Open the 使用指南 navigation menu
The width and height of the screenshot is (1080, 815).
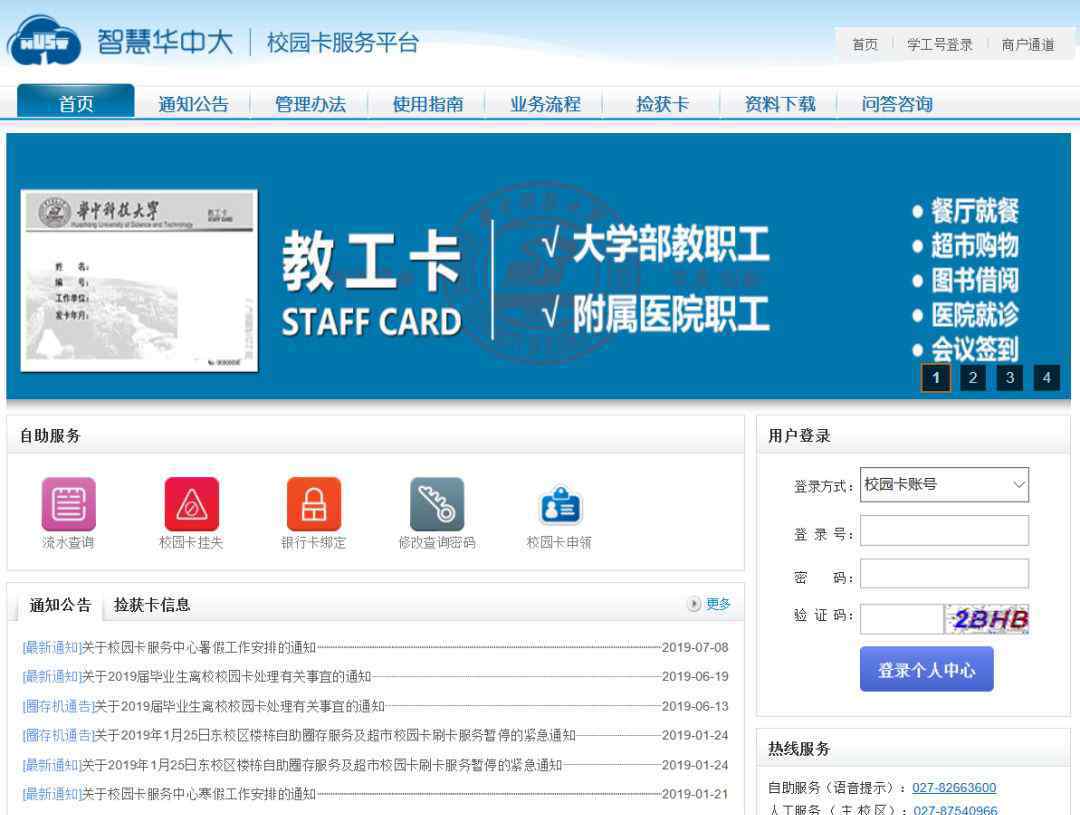[428, 104]
